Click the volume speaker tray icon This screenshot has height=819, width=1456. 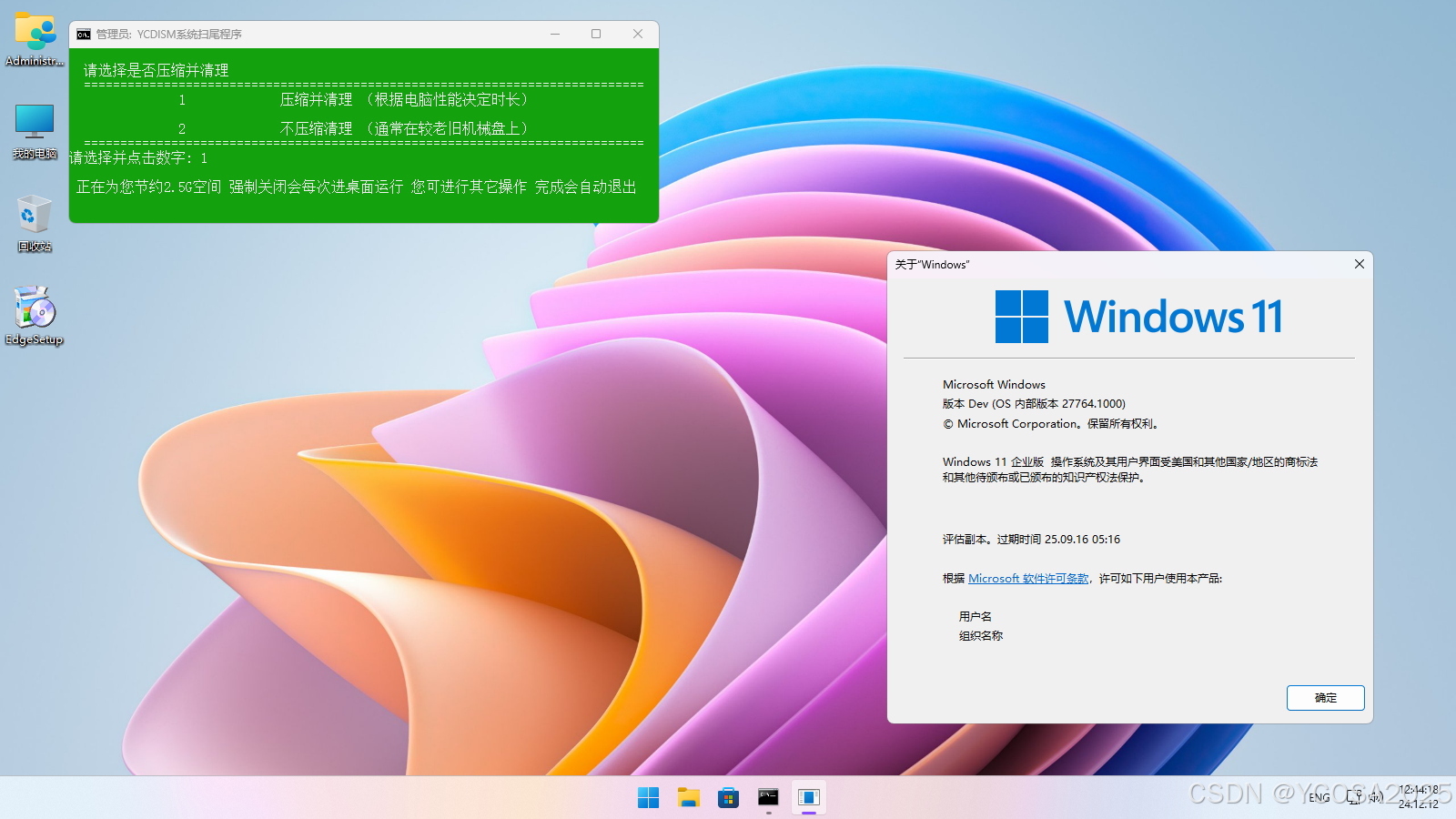[x=1376, y=797]
